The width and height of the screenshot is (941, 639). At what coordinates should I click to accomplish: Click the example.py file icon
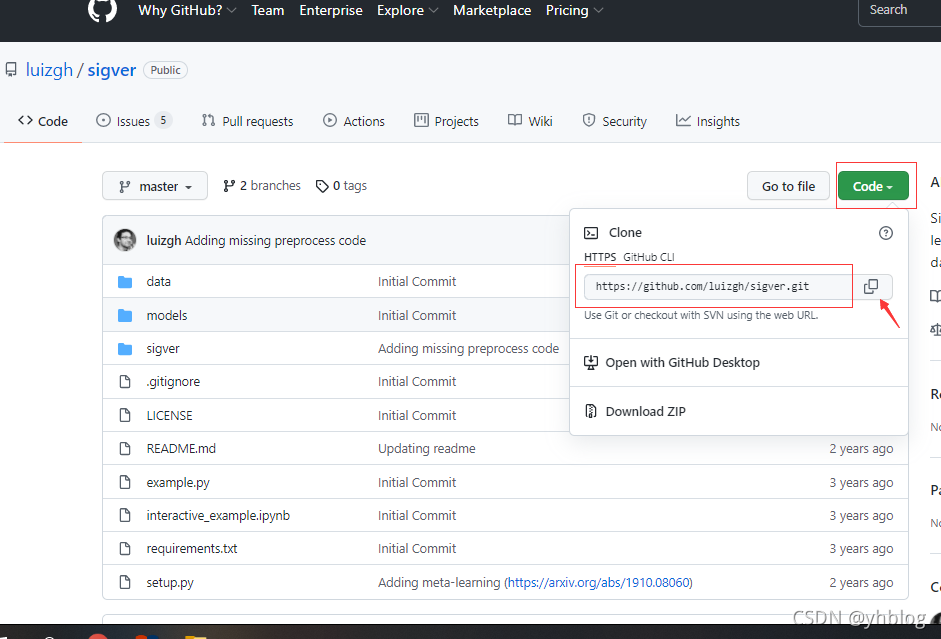click(x=125, y=482)
